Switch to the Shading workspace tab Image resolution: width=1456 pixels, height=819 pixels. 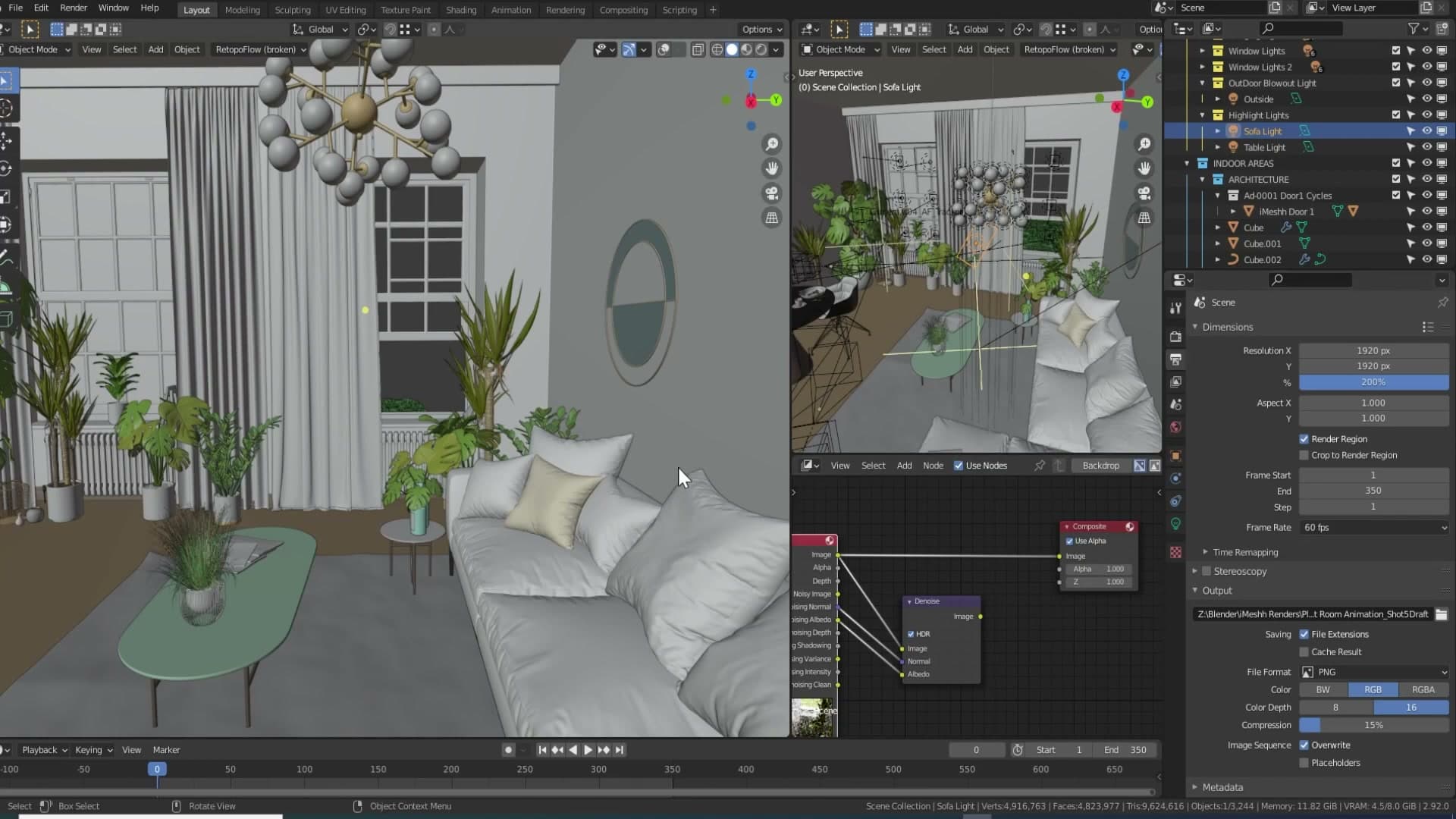[461, 10]
